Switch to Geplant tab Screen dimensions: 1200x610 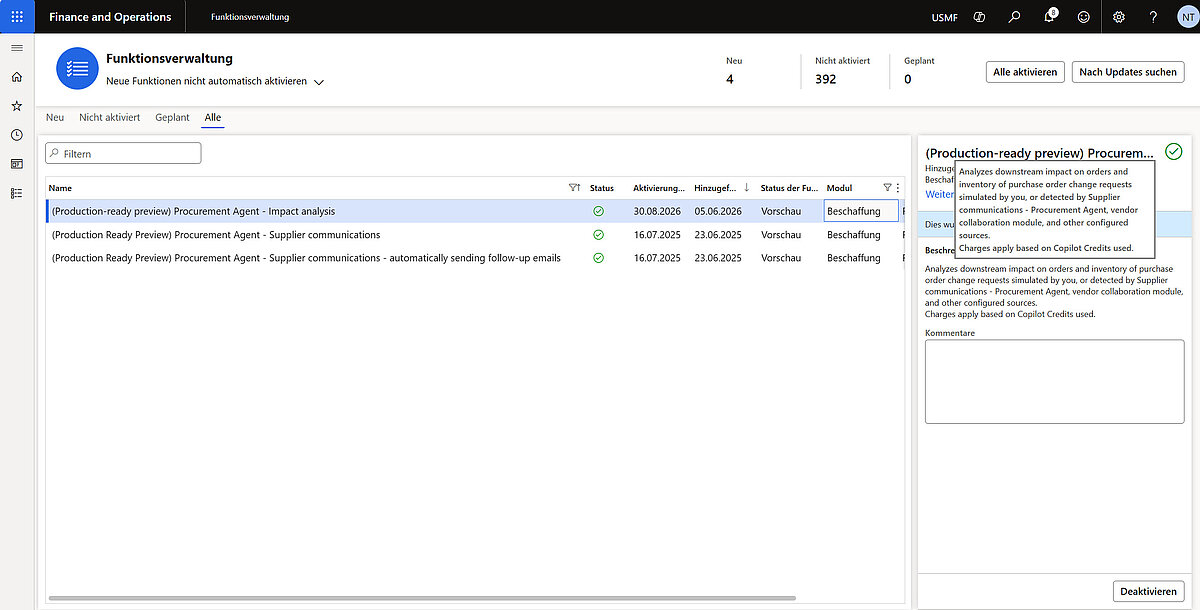pos(172,117)
